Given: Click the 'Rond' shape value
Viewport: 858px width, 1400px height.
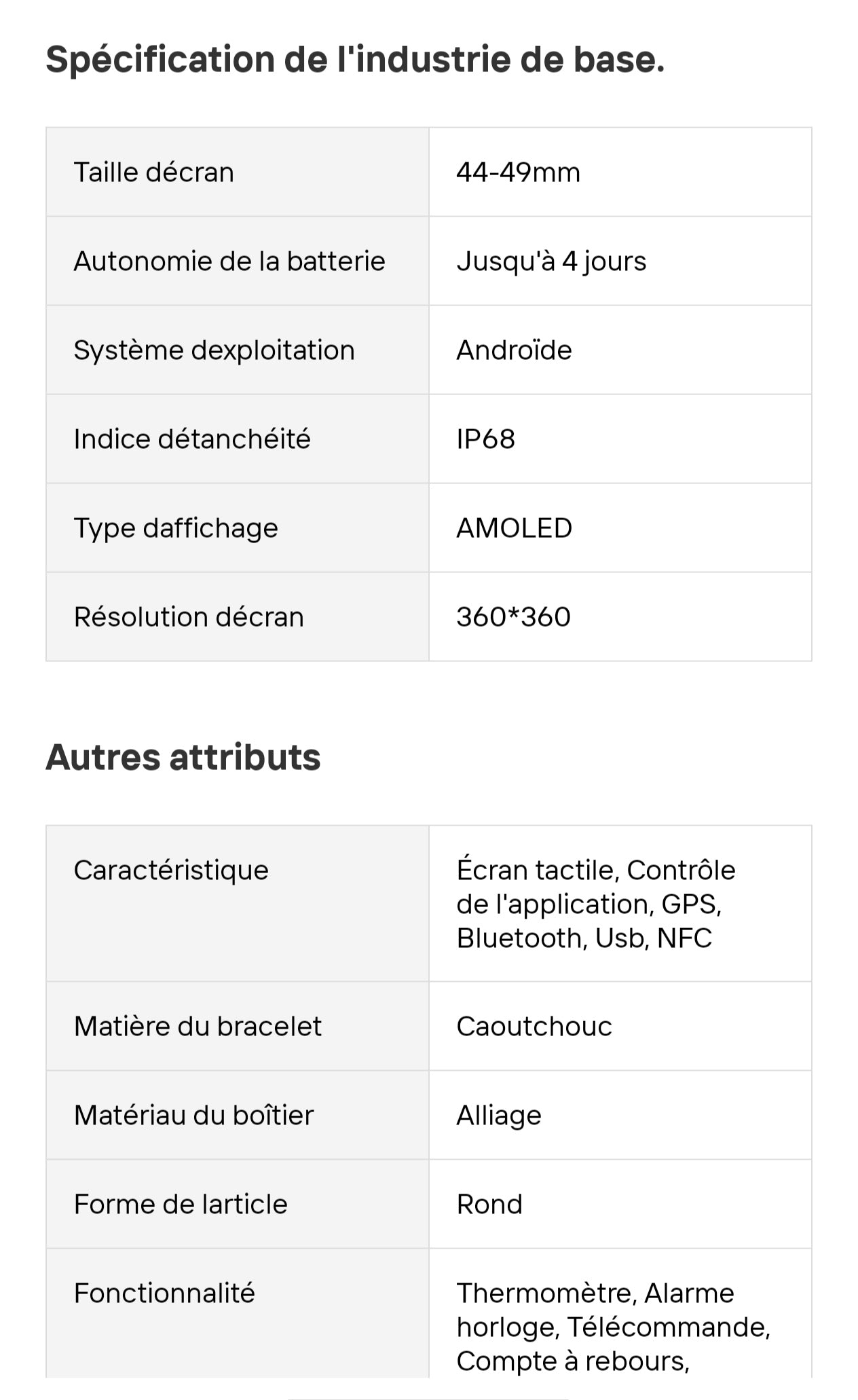Looking at the screenshot, I should pyautogui.click(x=489, y=1204).
